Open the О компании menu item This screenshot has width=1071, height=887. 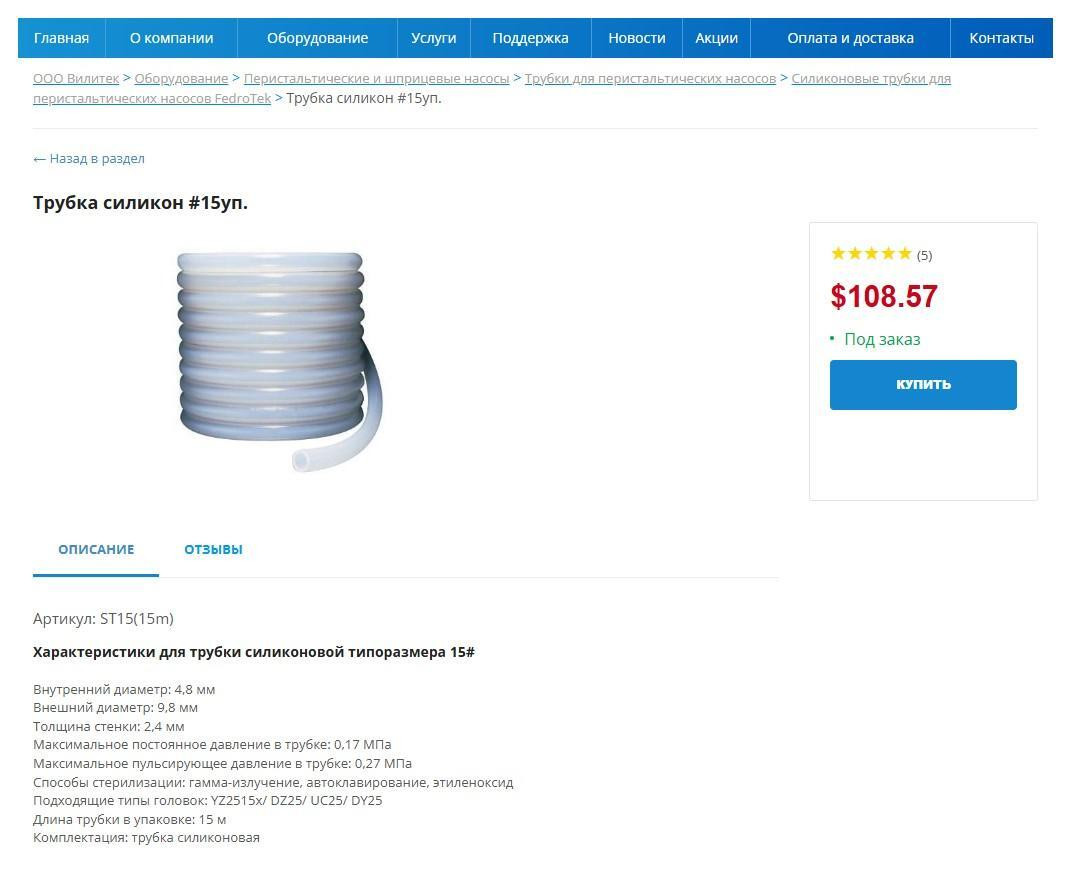[x=171, y=38]
